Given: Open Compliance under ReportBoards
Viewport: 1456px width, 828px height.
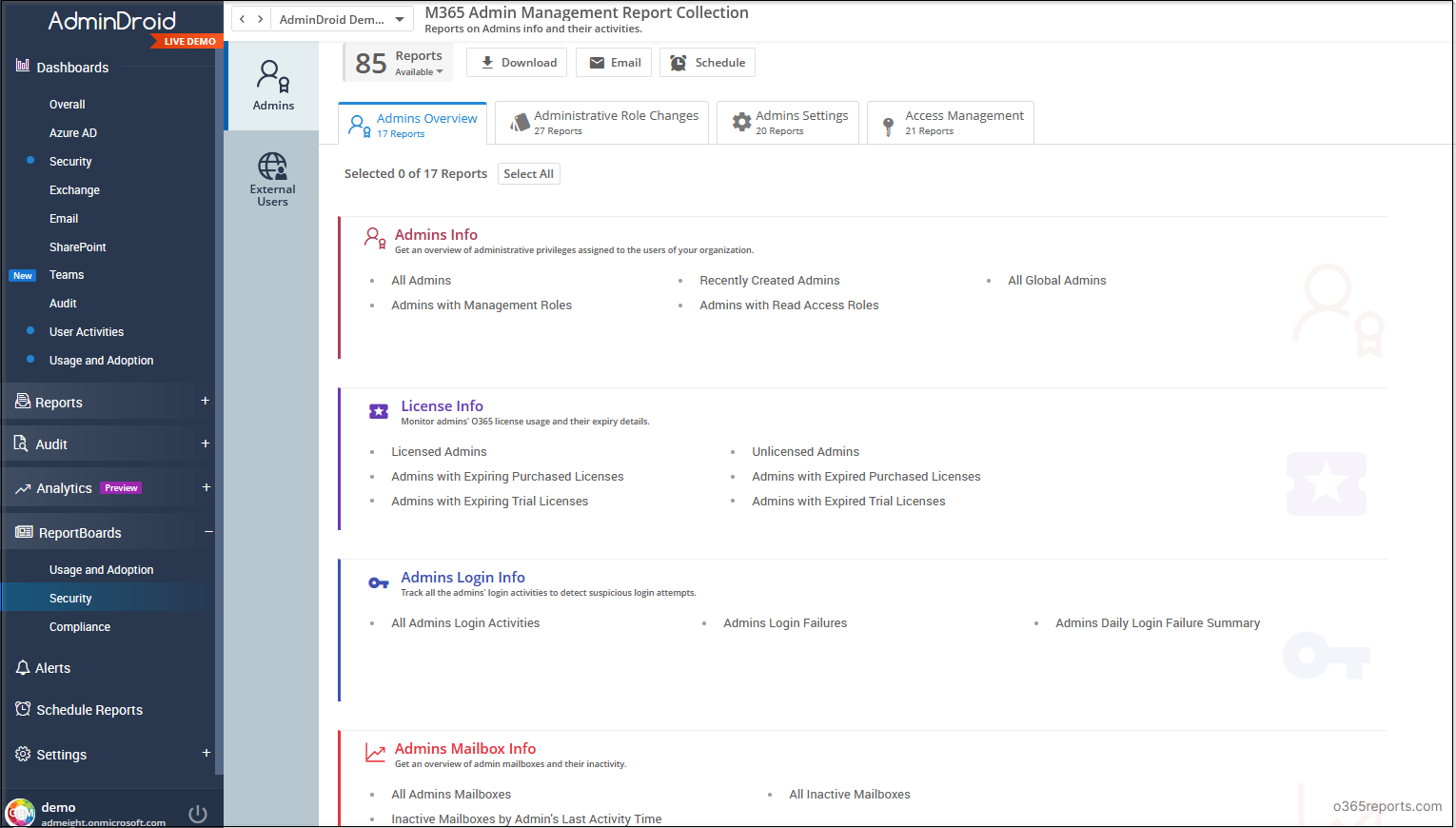Looking at the screenshot, I should point(80,626).
